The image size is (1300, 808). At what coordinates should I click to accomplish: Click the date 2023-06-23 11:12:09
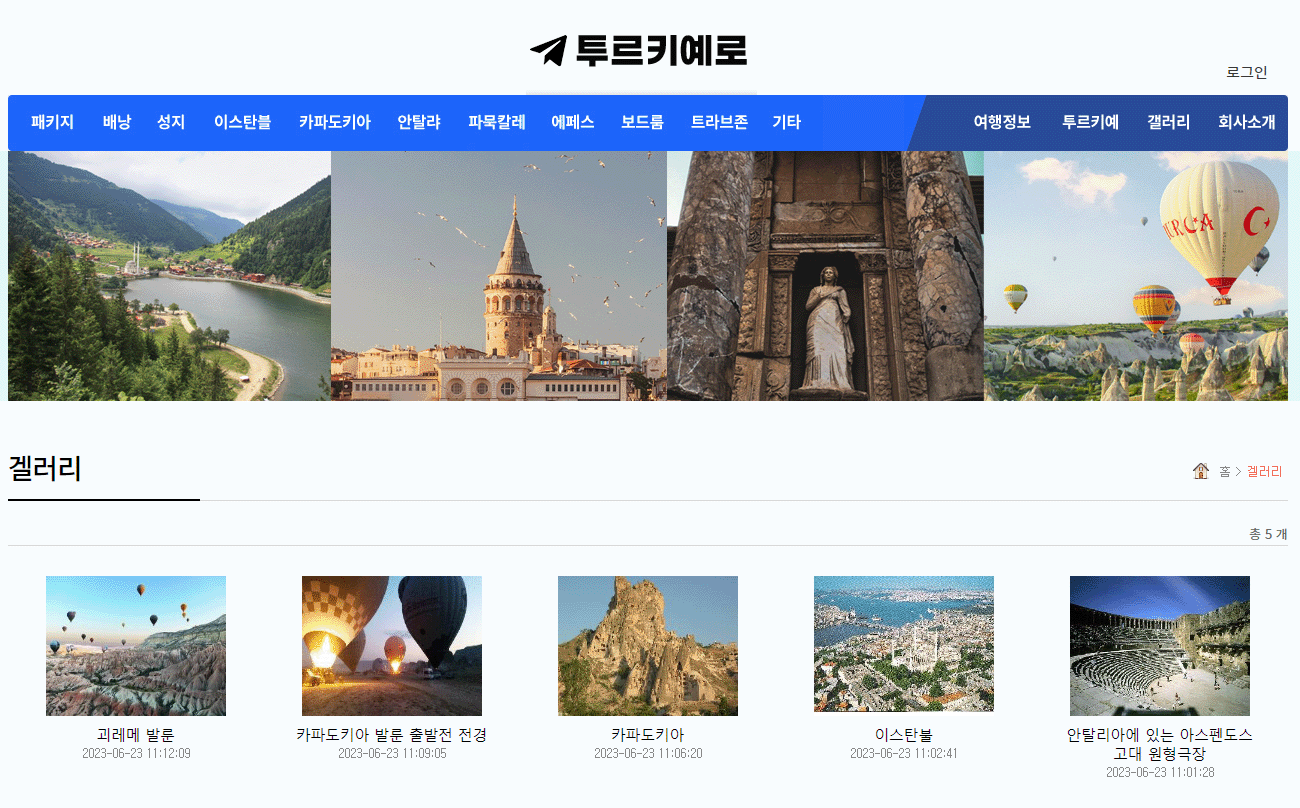(136, 753)
